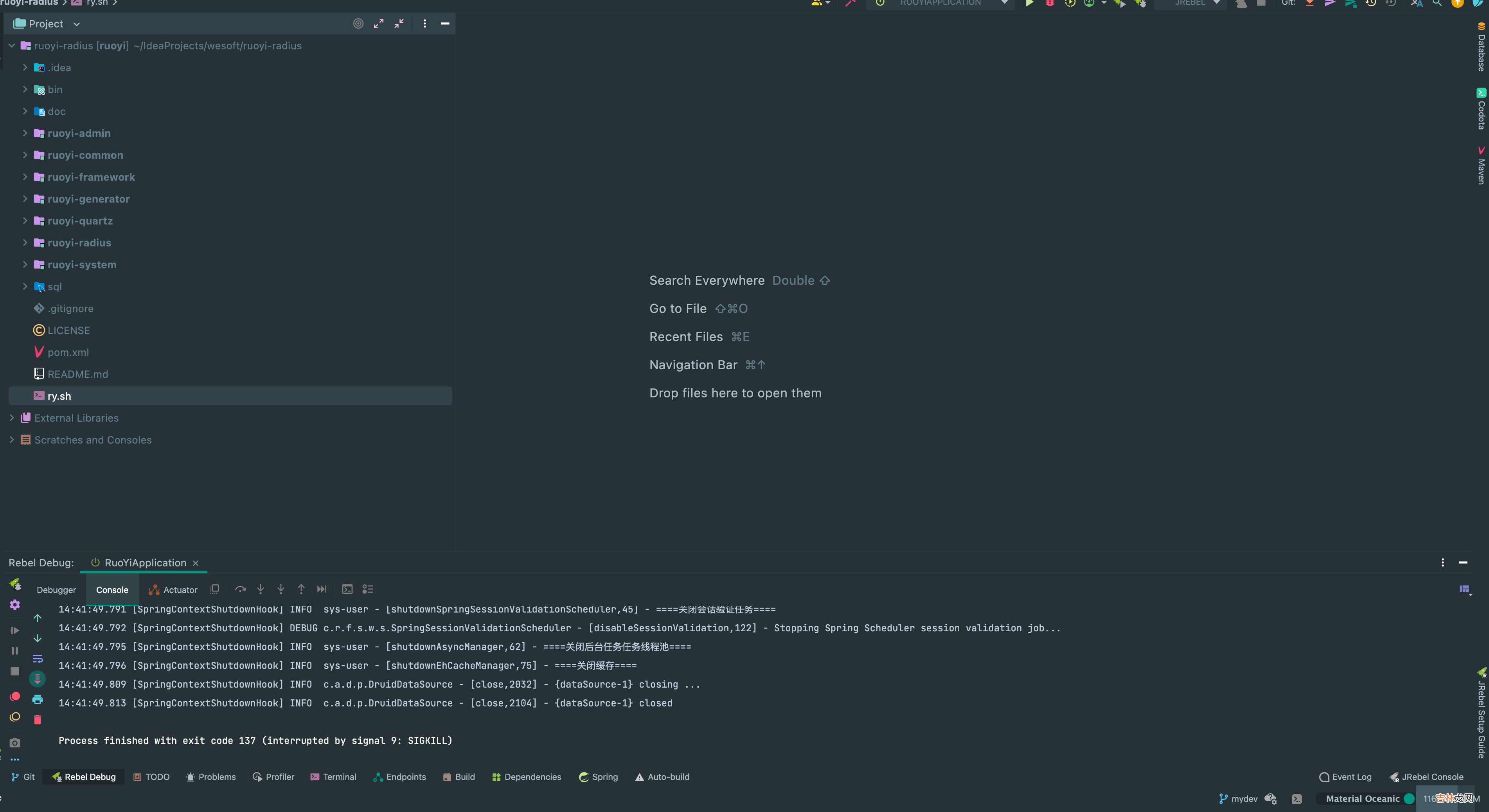
Task: Toggle scroll to end of console
Action: tap(38, 679)
